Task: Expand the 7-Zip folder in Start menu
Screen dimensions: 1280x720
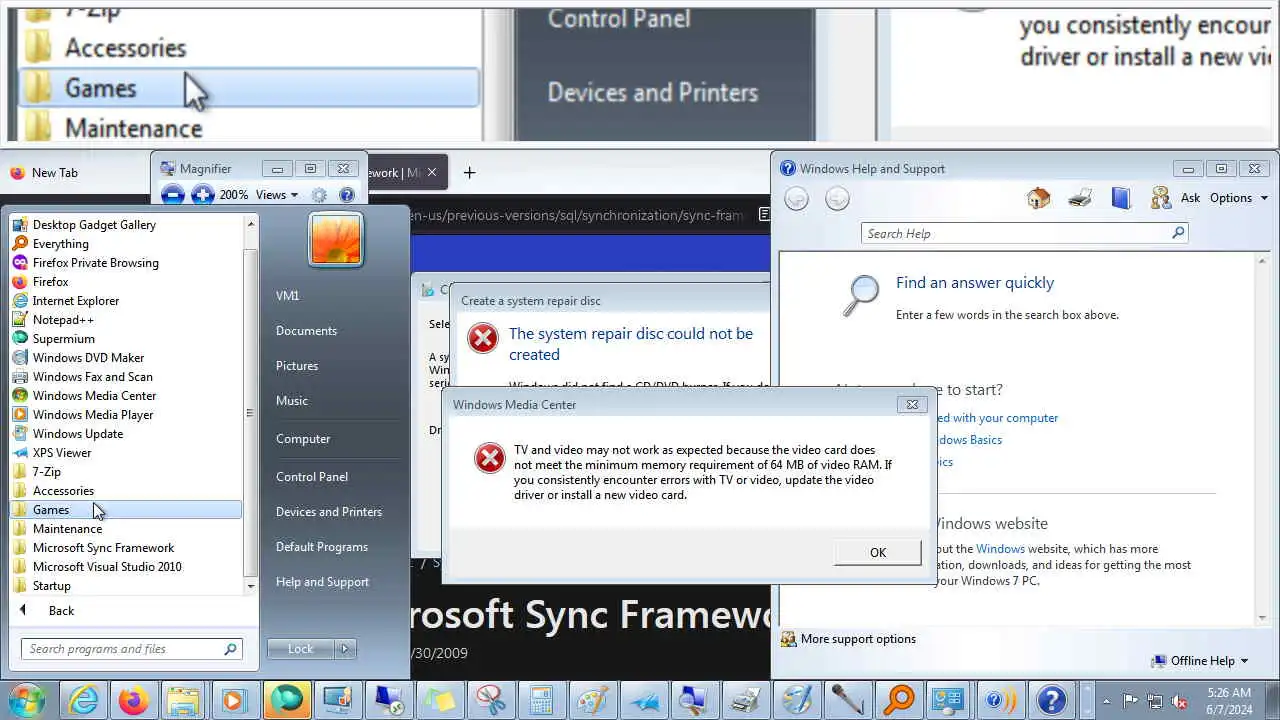Action: [x=126, y=472]
